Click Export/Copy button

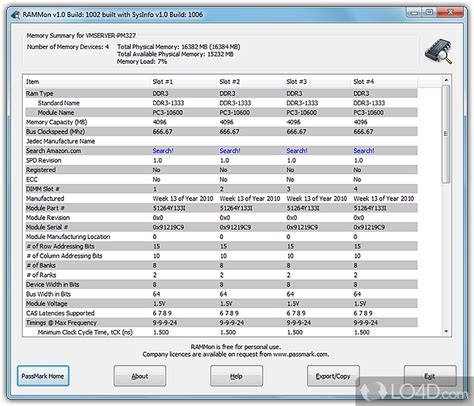(333, 376)
